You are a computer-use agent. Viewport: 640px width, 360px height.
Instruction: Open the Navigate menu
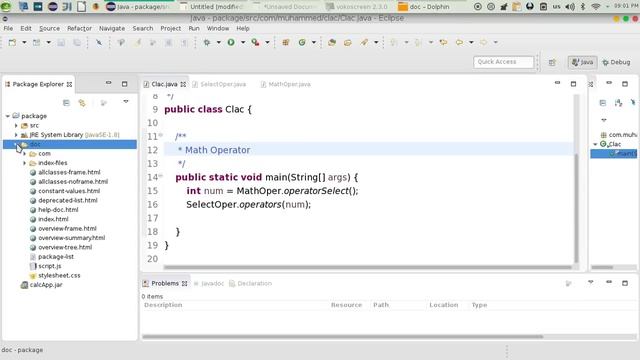[x=112, y=28]
